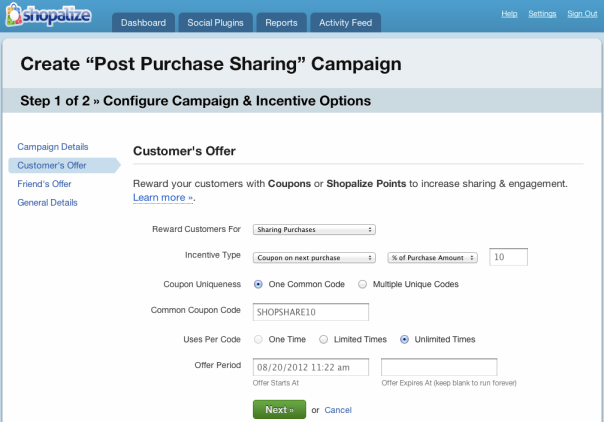This screenshot has width=604, height=422.
Task: Select the One Common Code radio button
Action: [258, 285]
